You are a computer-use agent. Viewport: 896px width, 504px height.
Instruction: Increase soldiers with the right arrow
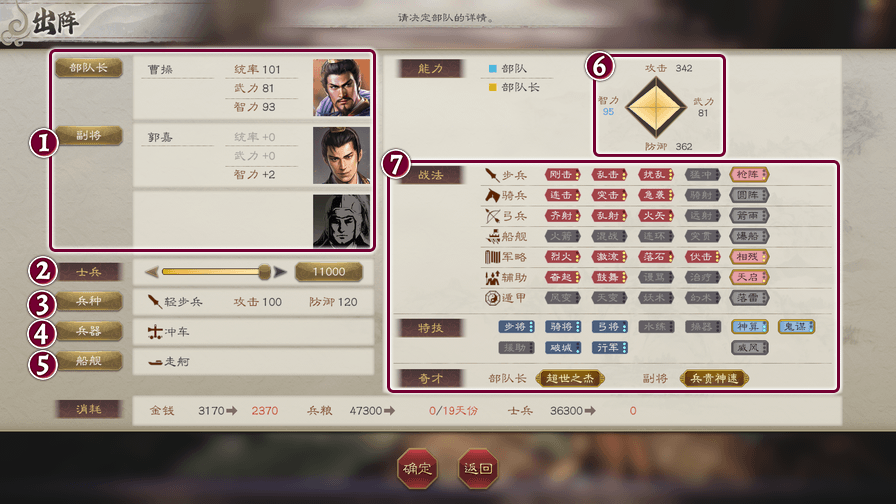click(x=280, y=272)
